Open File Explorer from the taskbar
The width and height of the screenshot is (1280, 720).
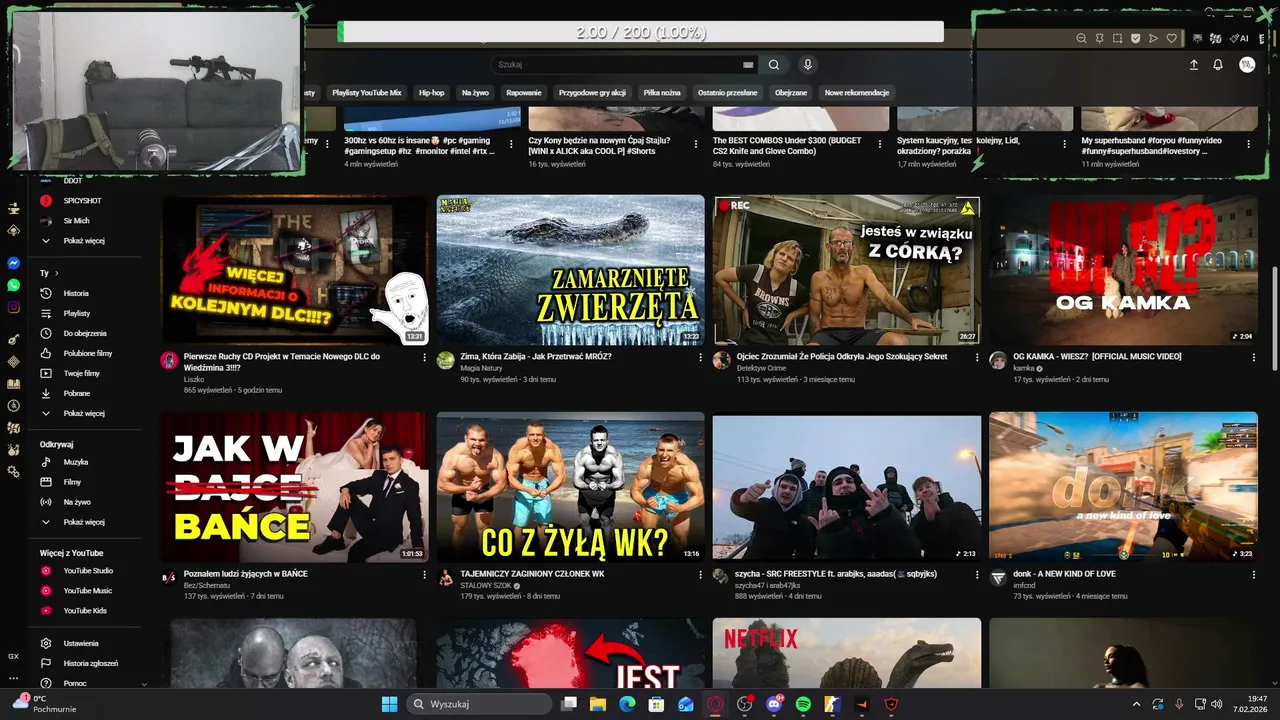598,704
